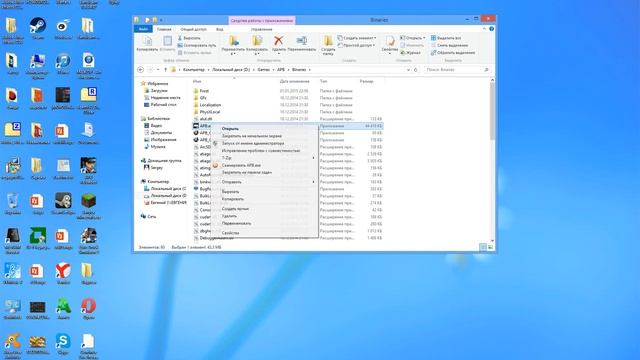The width and height of the screenshot is (640, 360).
Task: Choose Свойства in the context menu
Action: click(264, 233)
